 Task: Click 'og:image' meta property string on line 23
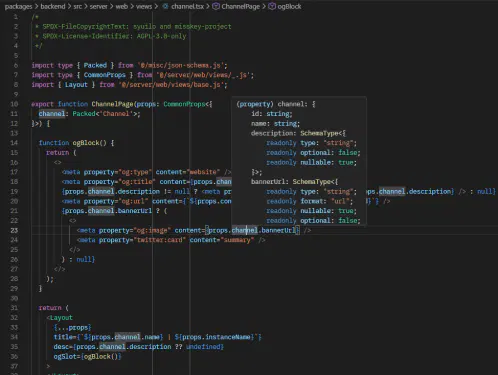(152, 230)
